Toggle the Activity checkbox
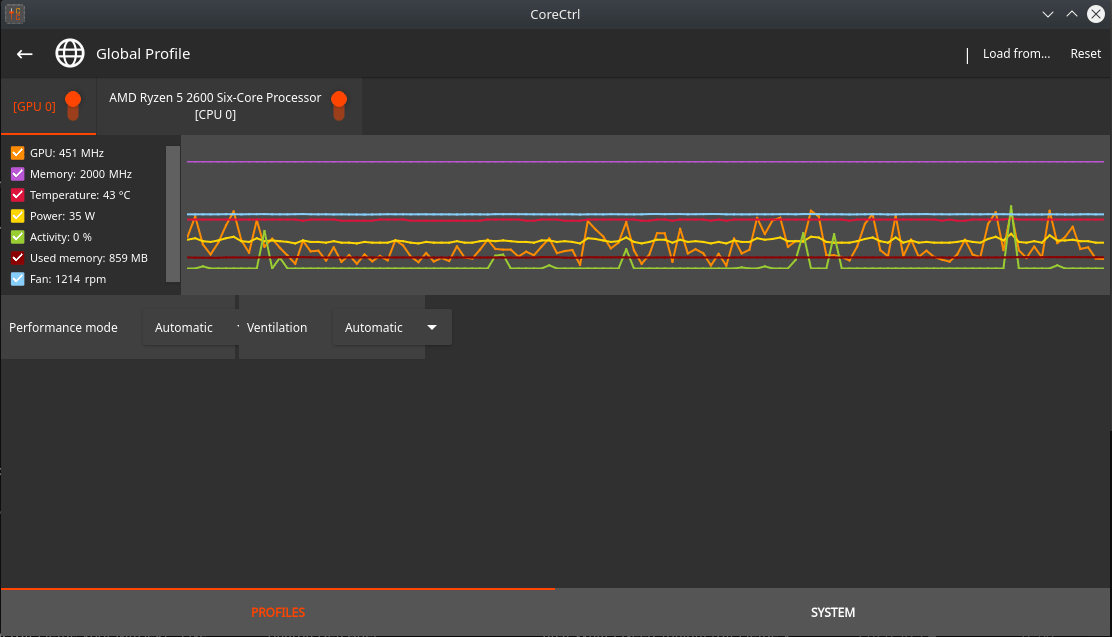The width and height of the screenshot is (1112, 637). pyautogui.click(x=17, y=237)
